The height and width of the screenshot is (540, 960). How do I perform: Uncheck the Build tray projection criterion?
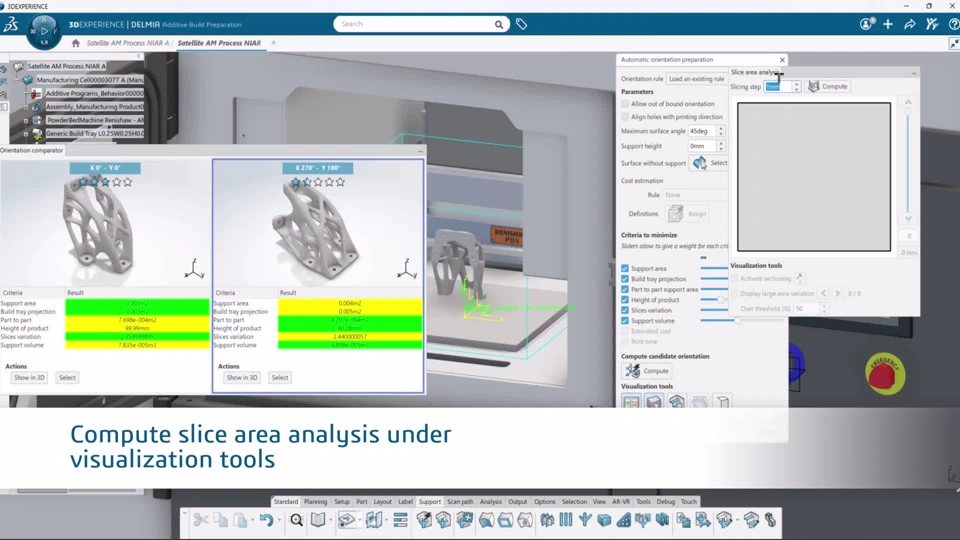[625, 279]
